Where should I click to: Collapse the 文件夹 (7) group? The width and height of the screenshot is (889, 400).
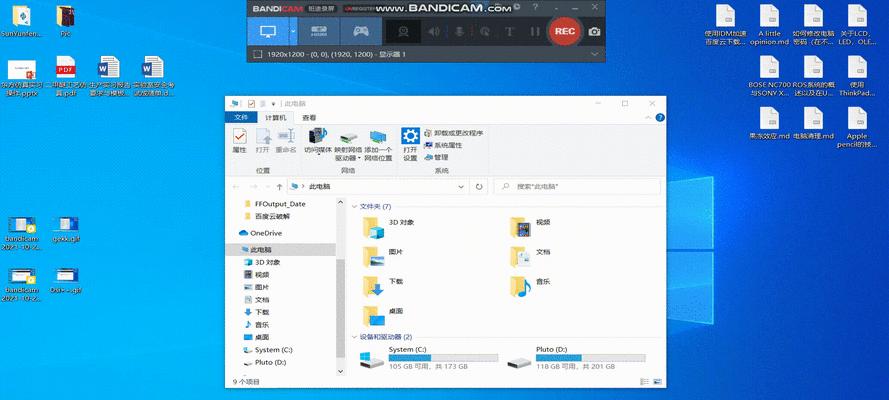pos(355,207)
